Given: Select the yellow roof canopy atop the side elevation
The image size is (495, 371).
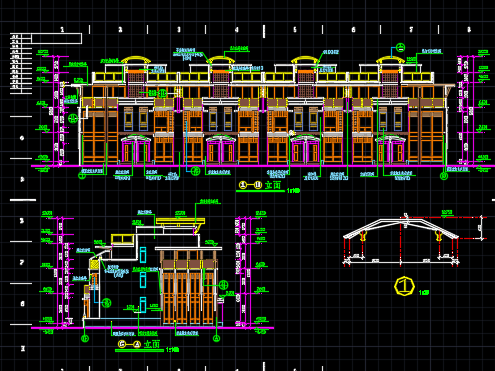Looking at the screenshot, I should pyautogui.click(x=180, y=221).
